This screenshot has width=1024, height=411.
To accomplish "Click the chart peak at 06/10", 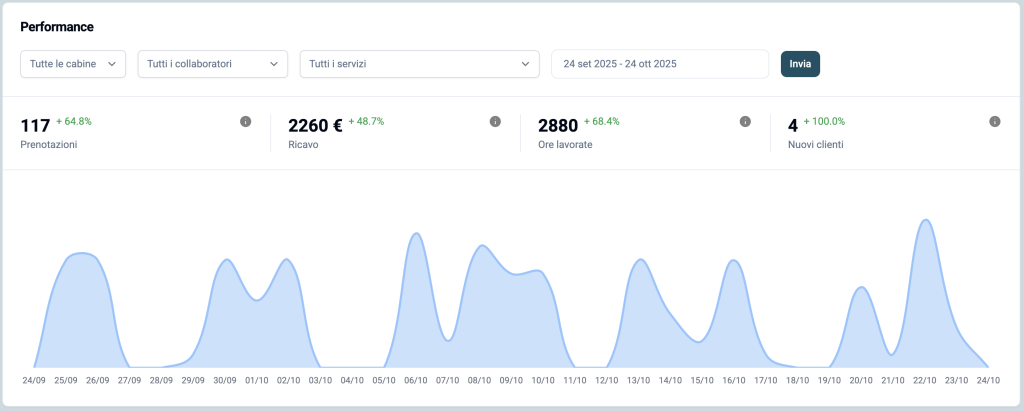I will 417,236.
